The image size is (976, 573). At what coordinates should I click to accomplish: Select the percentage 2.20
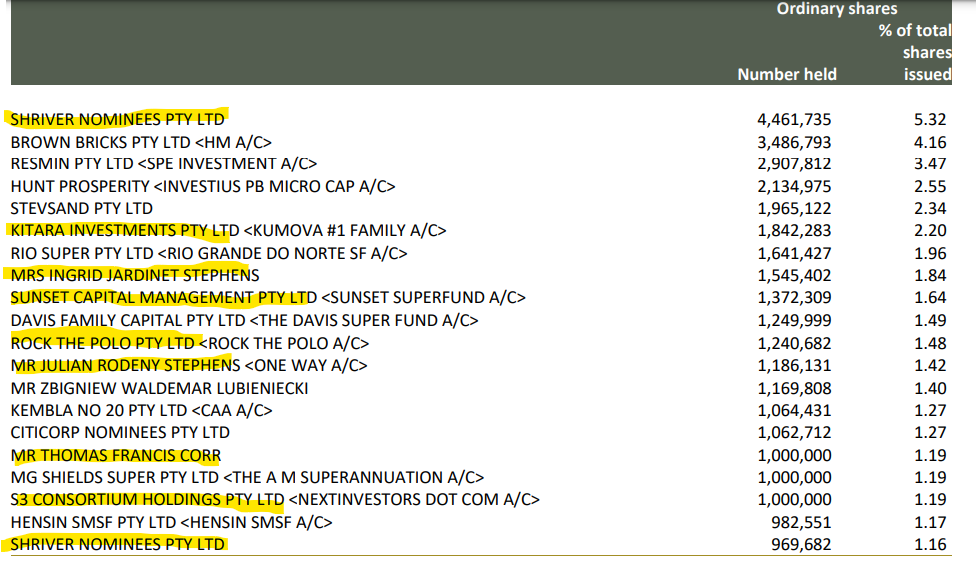pos(930,231)
